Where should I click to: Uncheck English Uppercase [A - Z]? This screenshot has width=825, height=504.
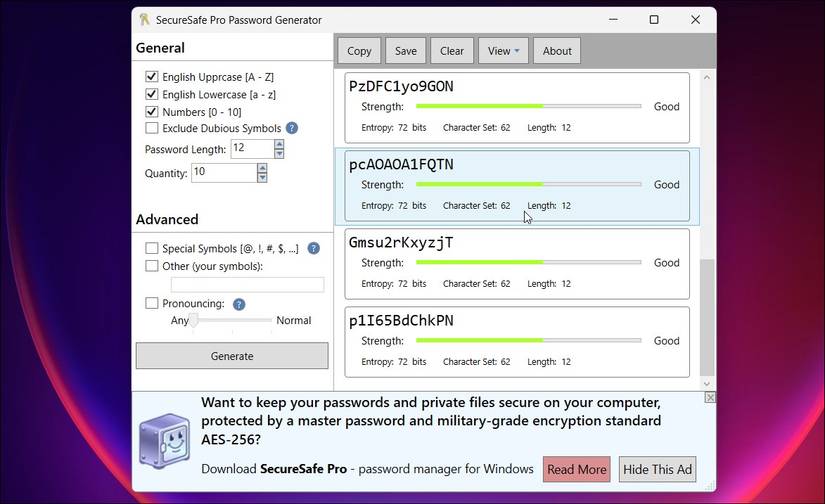tap(152, 77)
